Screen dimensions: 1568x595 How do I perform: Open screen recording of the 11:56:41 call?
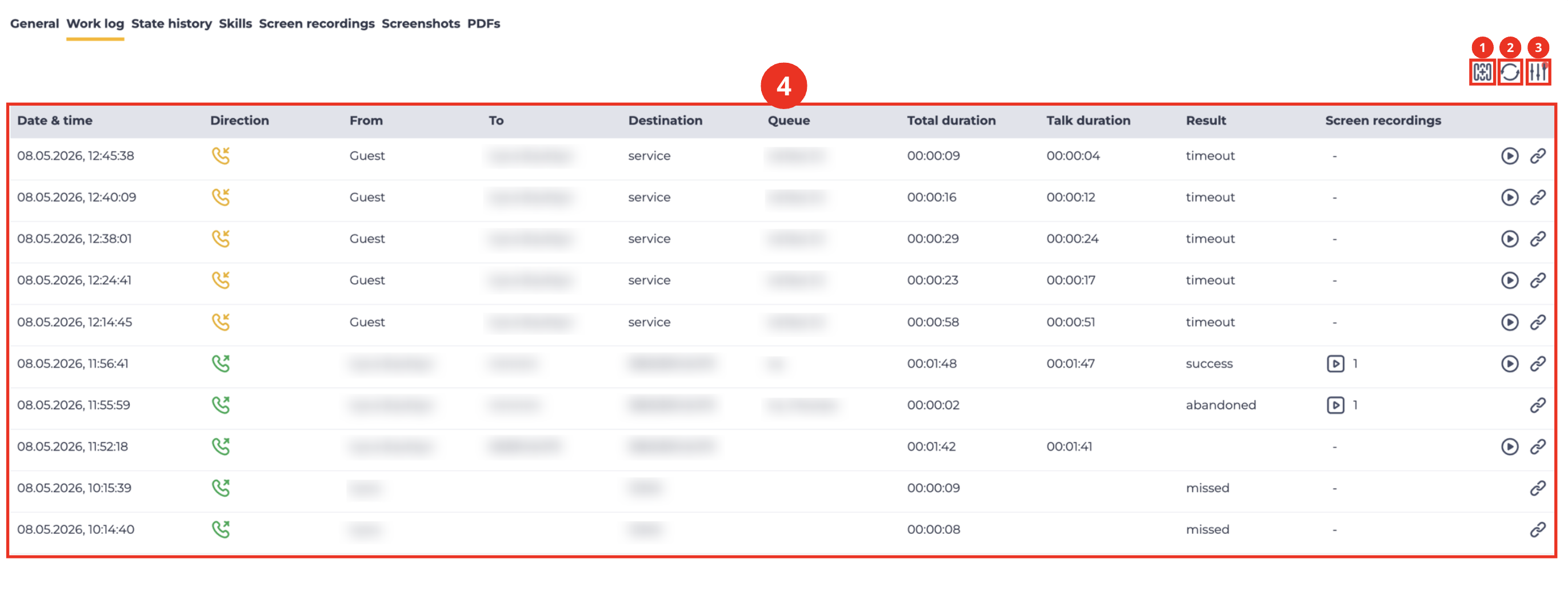point(1335,364)
